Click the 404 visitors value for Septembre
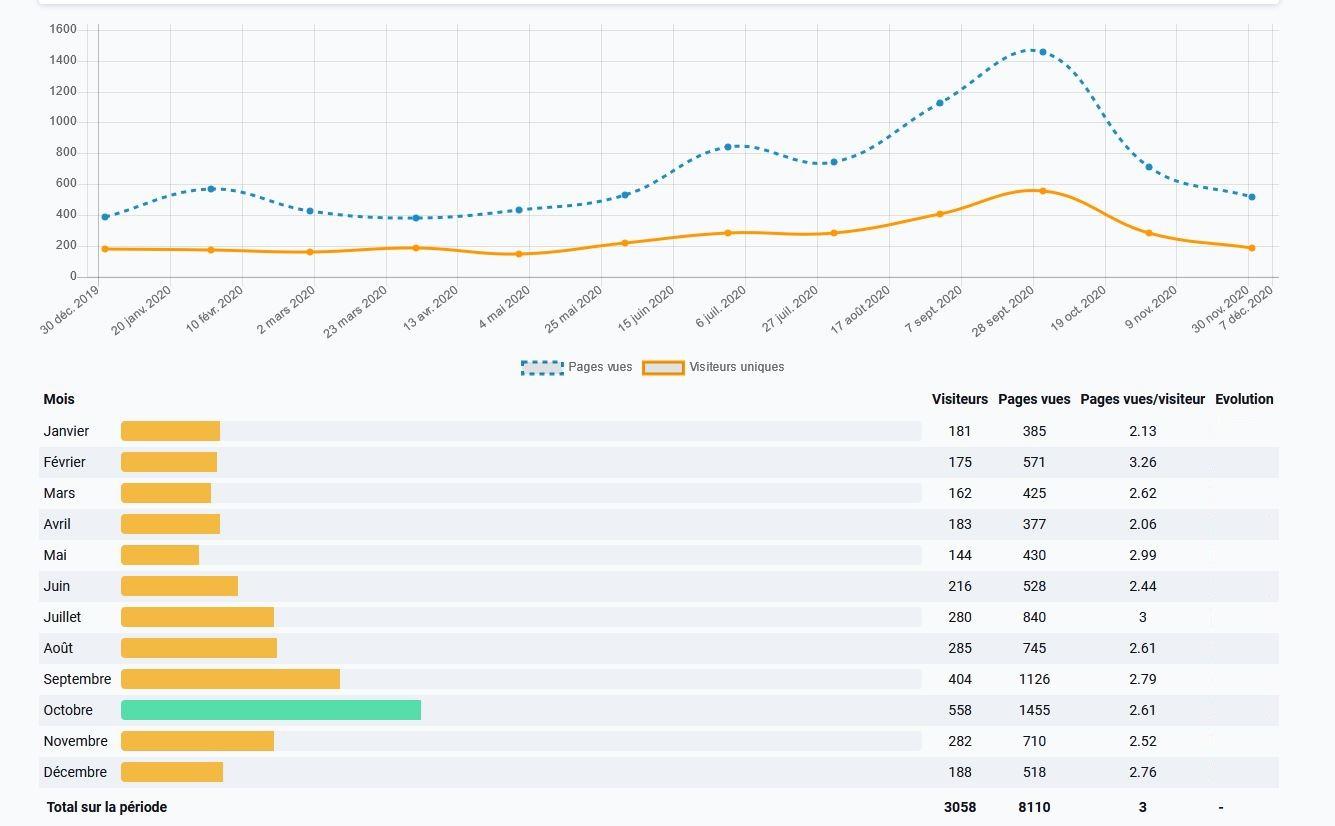This screenshot has width=1335, height=826. [x=960, y=679]
